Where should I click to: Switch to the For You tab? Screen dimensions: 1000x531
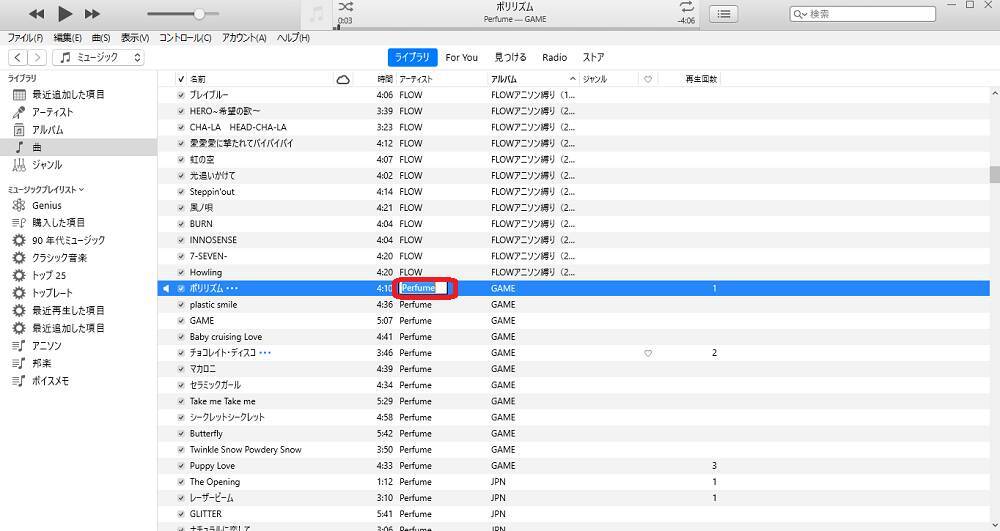461,58
